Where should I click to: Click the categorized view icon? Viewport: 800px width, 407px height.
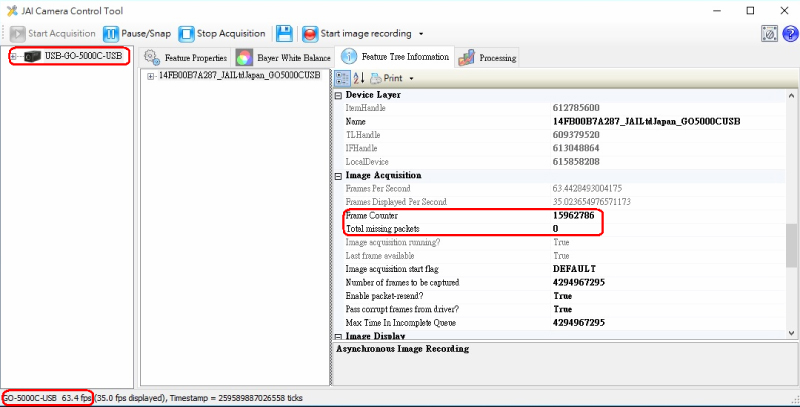pyautogui.click(x=341, y=78)
